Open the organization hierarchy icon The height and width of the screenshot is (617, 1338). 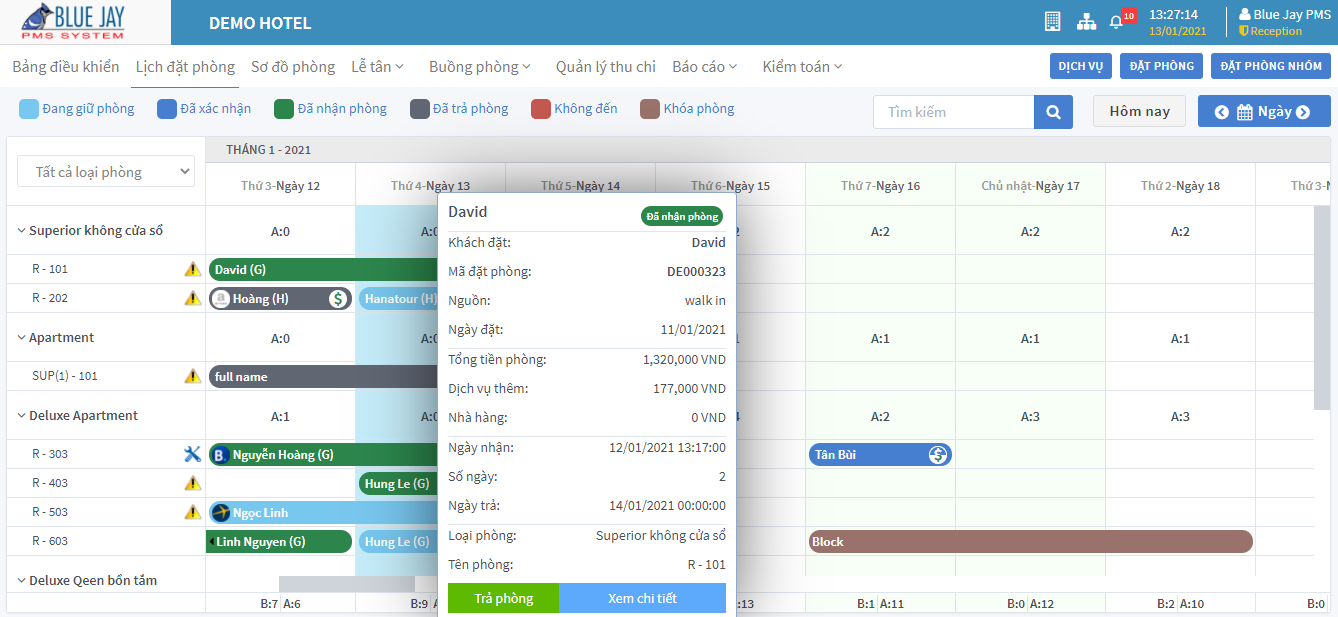point(1086,21)
